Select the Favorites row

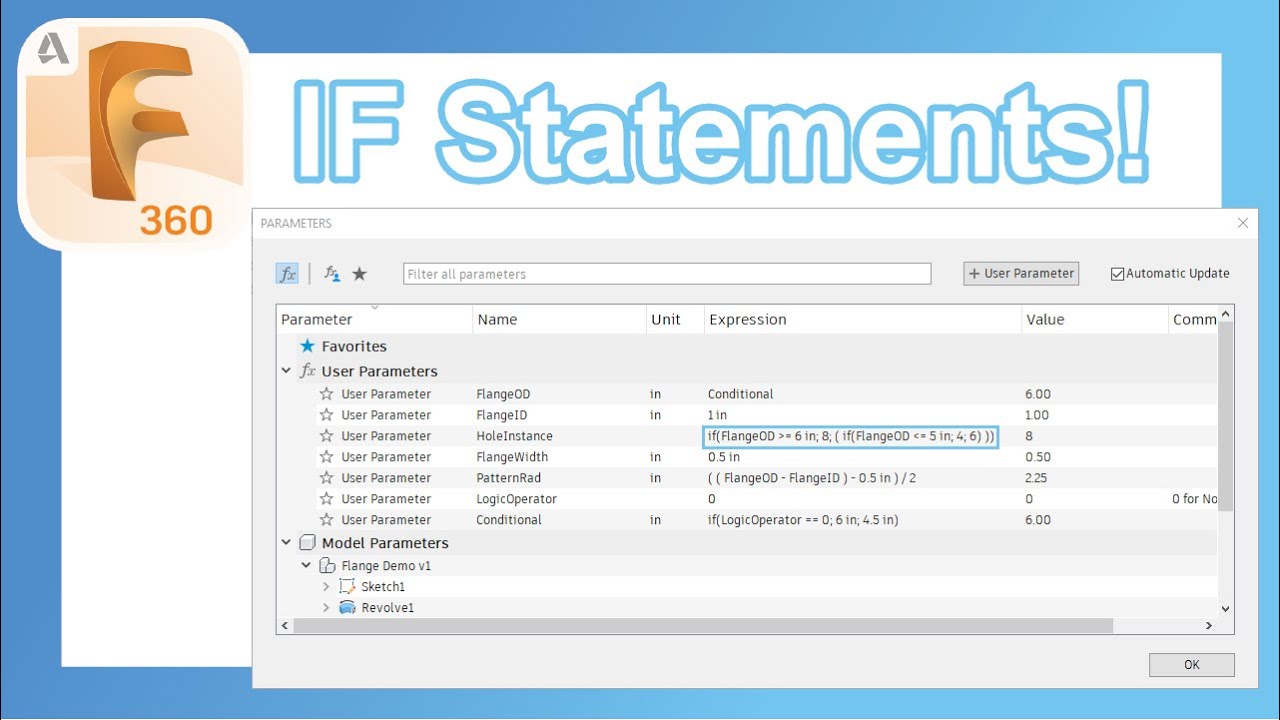coord(747,346)
